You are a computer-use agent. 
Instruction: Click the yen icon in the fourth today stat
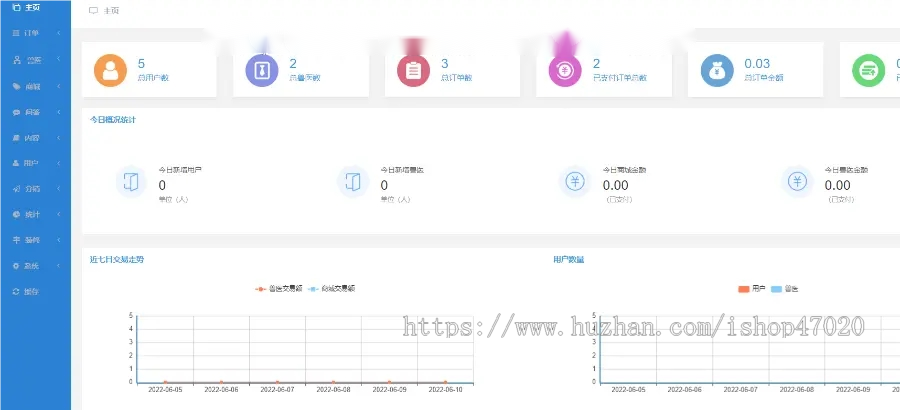pos(797,182)
